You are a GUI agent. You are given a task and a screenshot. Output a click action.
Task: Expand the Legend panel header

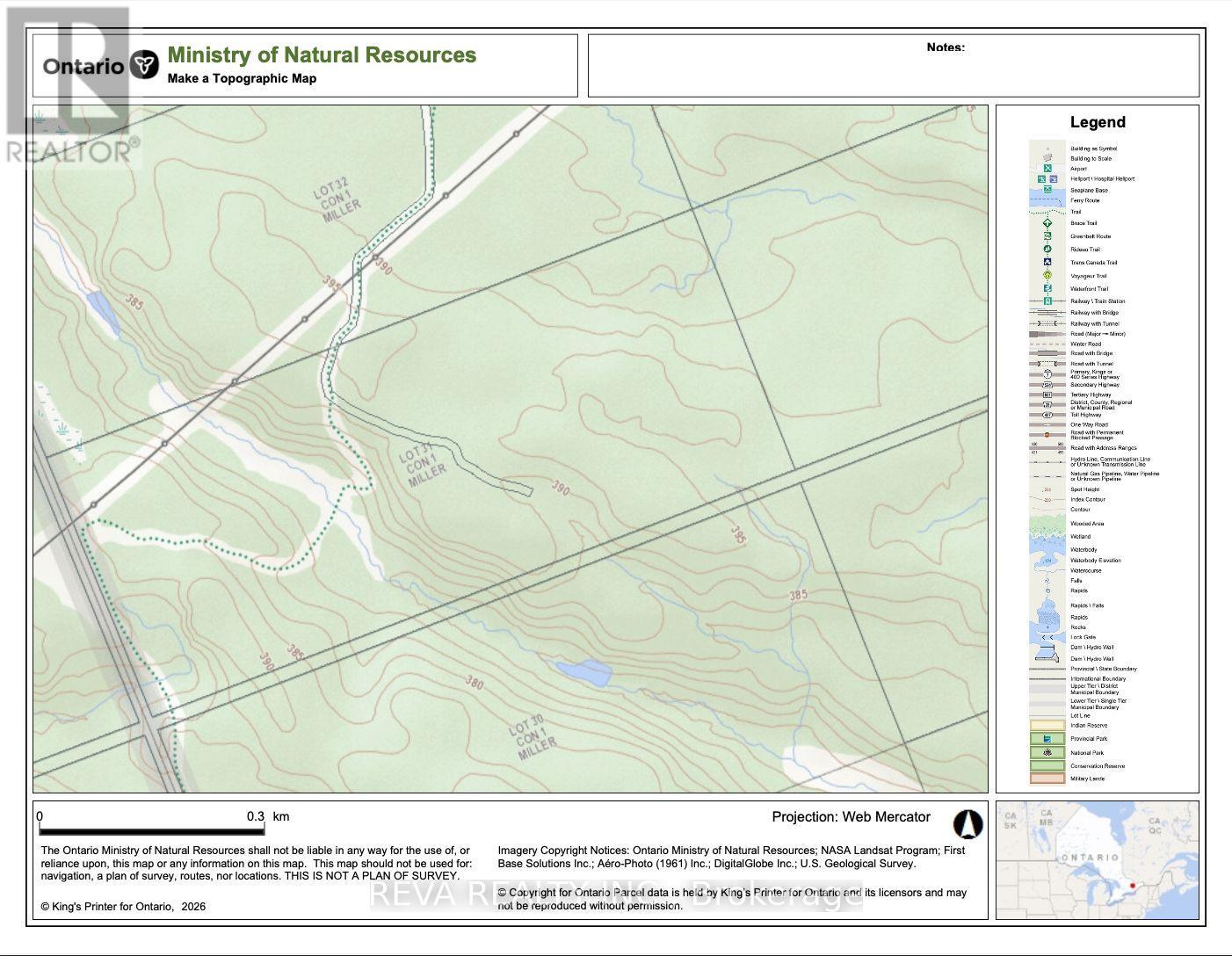tap(1096, 122)
